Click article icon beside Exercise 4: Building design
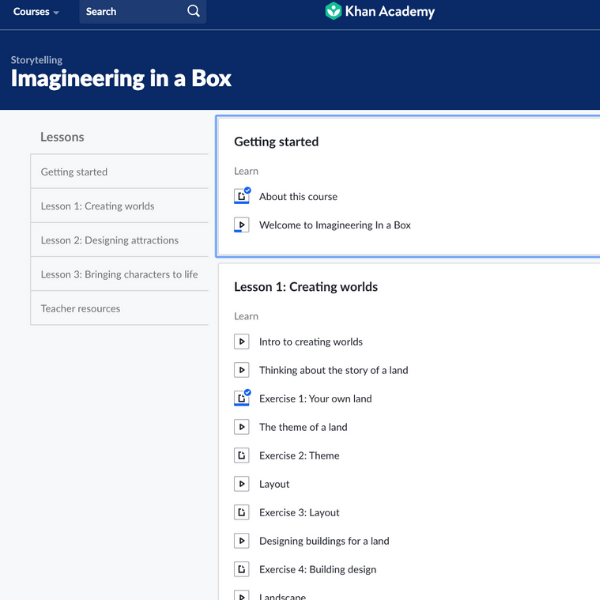Viewport: 600px width, 600px height. click(x=241, y=569)
